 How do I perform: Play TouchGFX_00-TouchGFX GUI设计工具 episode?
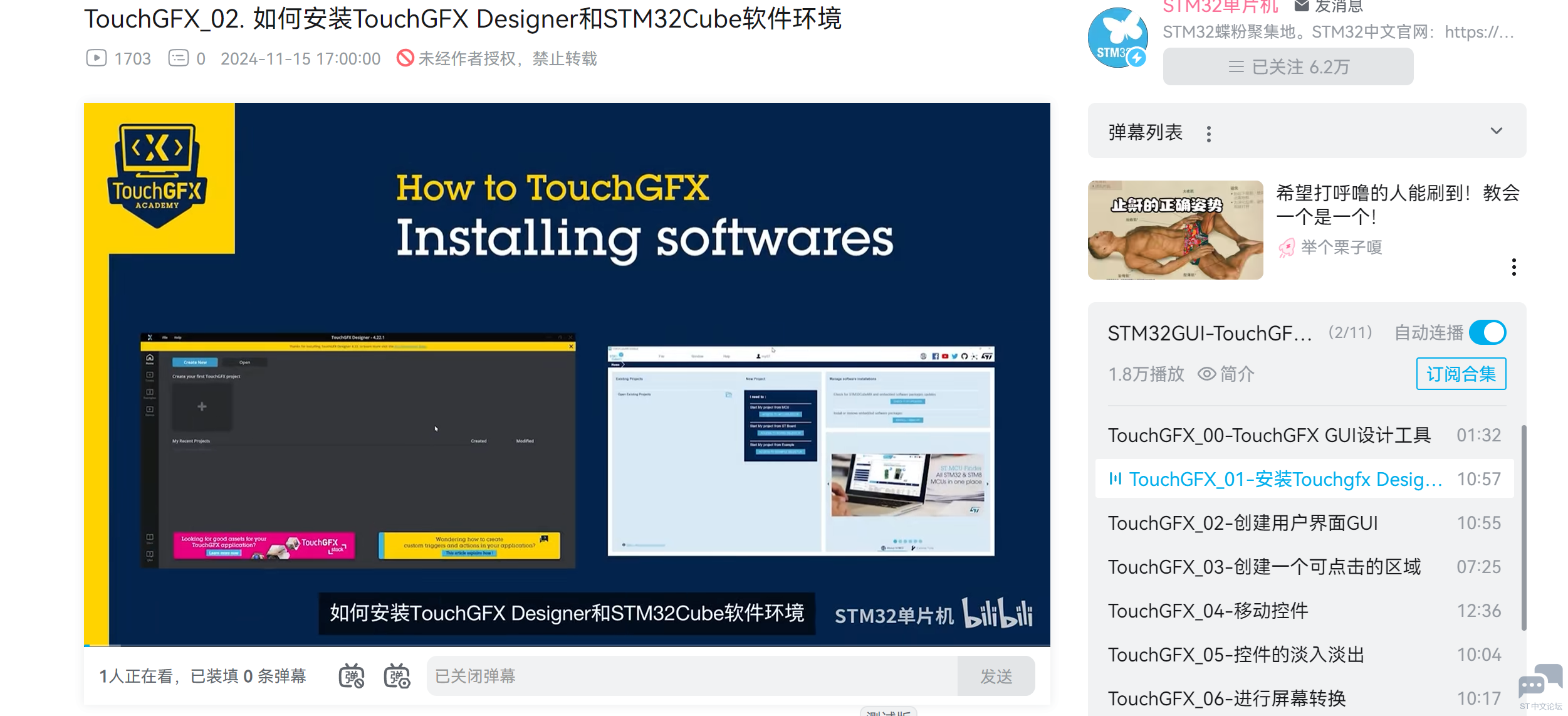coord(1304,435)
